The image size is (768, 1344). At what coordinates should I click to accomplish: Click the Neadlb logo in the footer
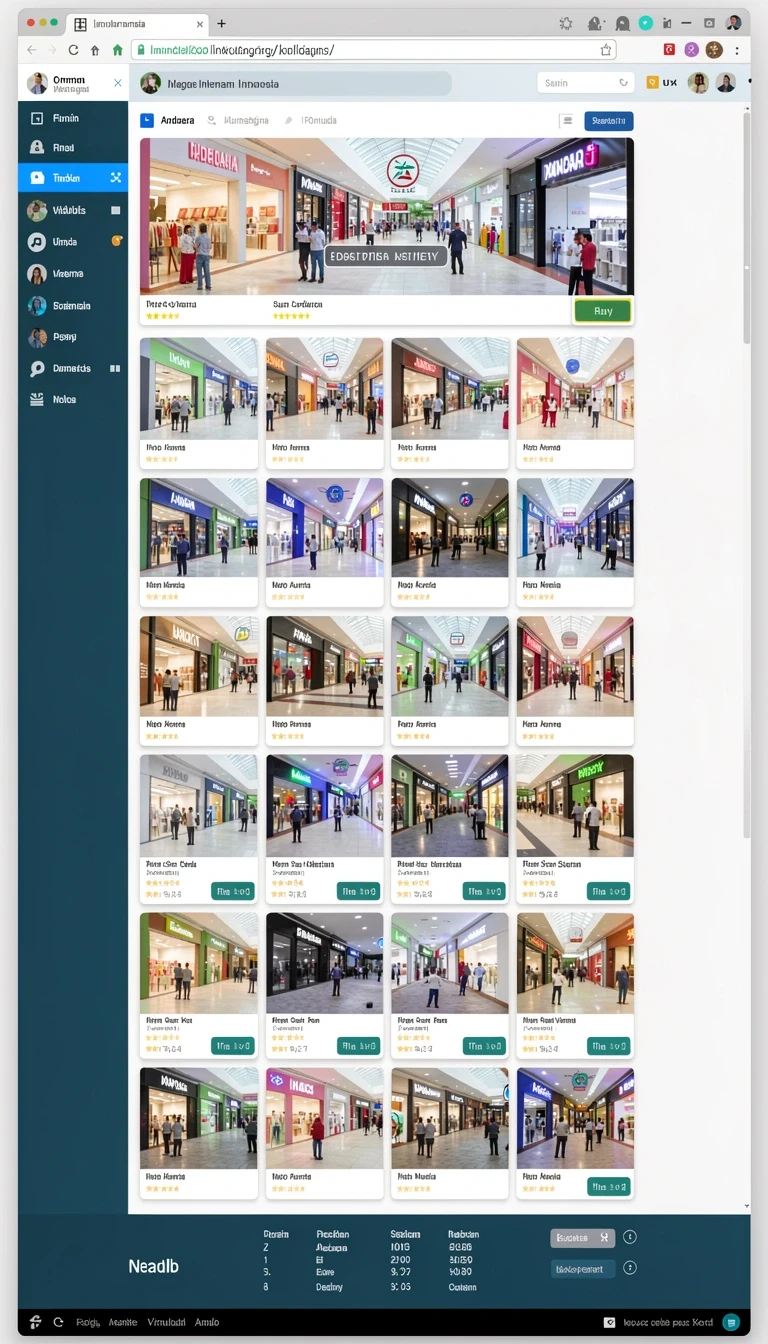click(153, 1266)
